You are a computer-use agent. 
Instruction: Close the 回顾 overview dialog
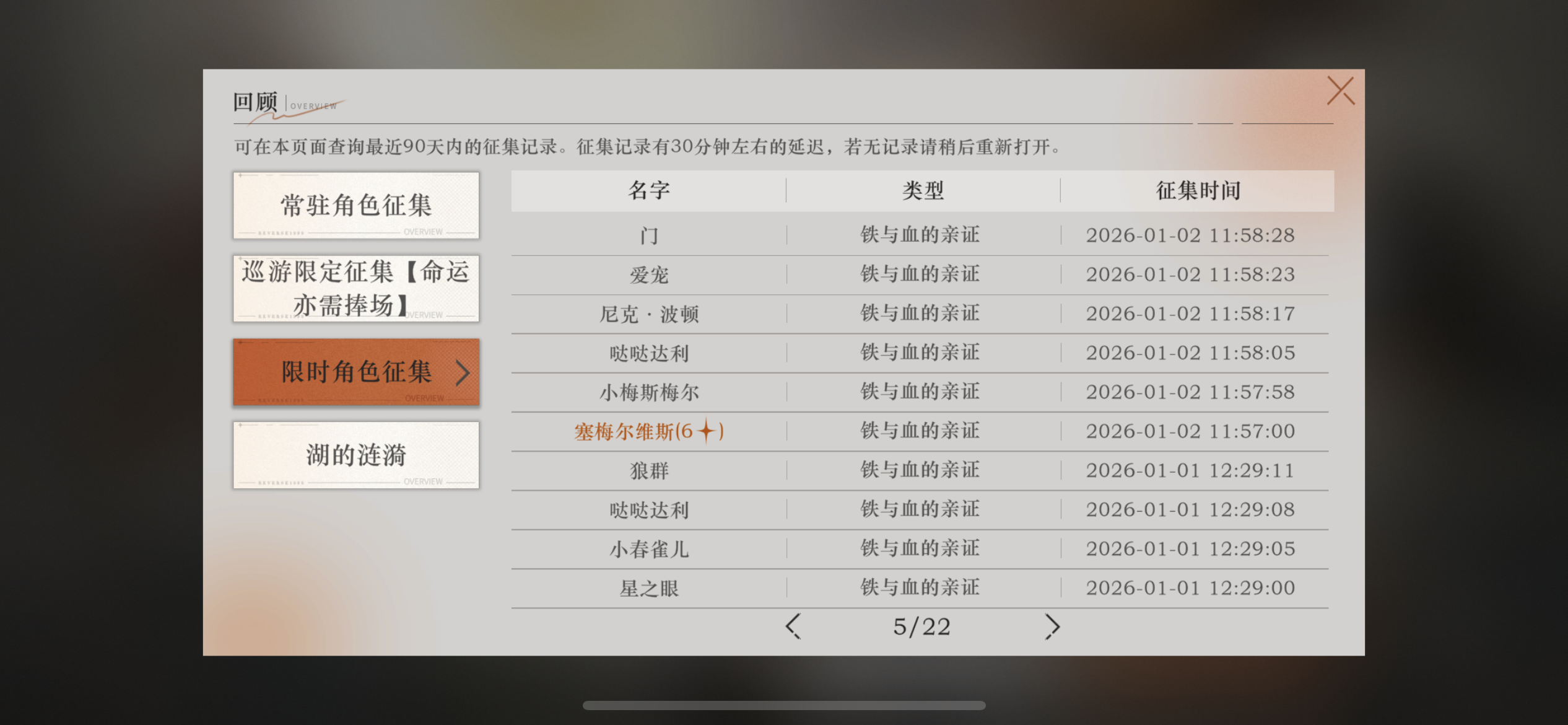point(1340,91)
